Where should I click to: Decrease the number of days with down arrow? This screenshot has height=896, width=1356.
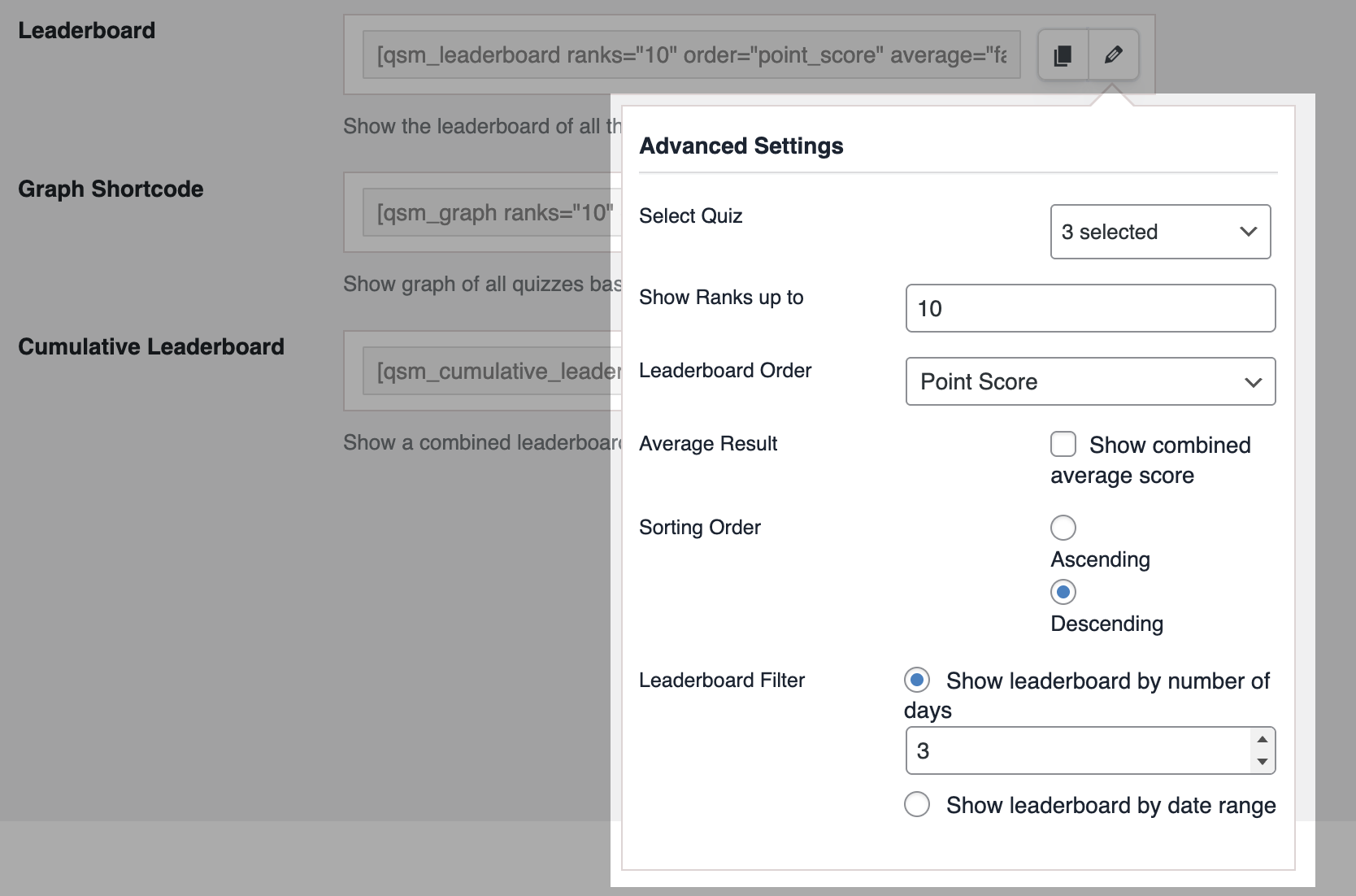tap(1262, 762)
